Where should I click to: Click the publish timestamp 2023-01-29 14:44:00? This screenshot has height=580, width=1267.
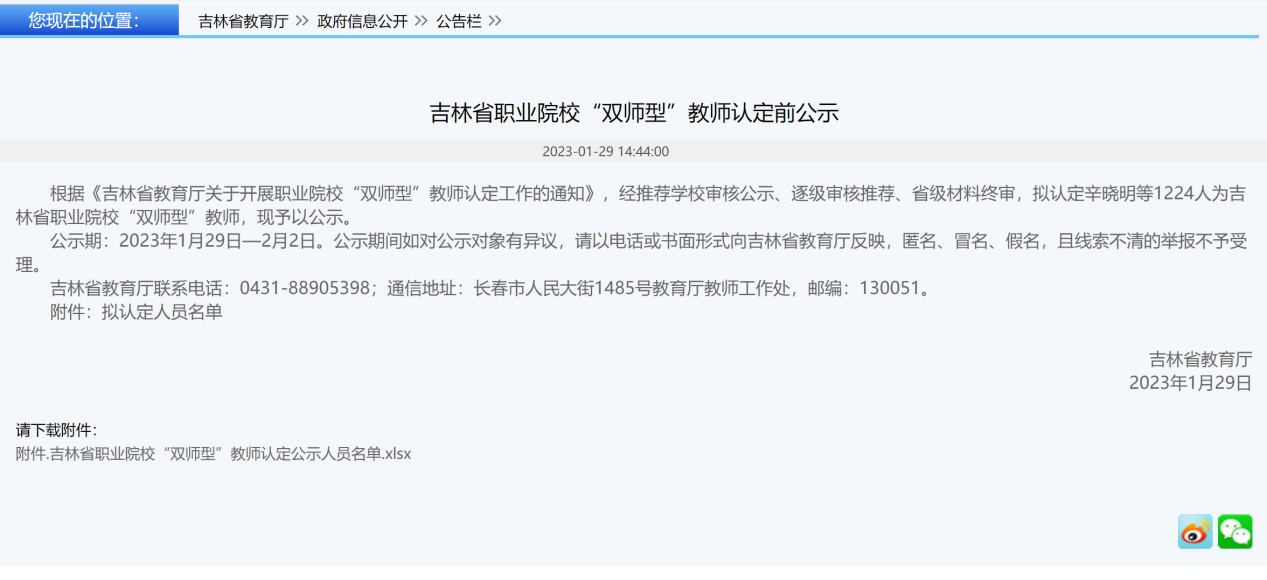(605, 152)
